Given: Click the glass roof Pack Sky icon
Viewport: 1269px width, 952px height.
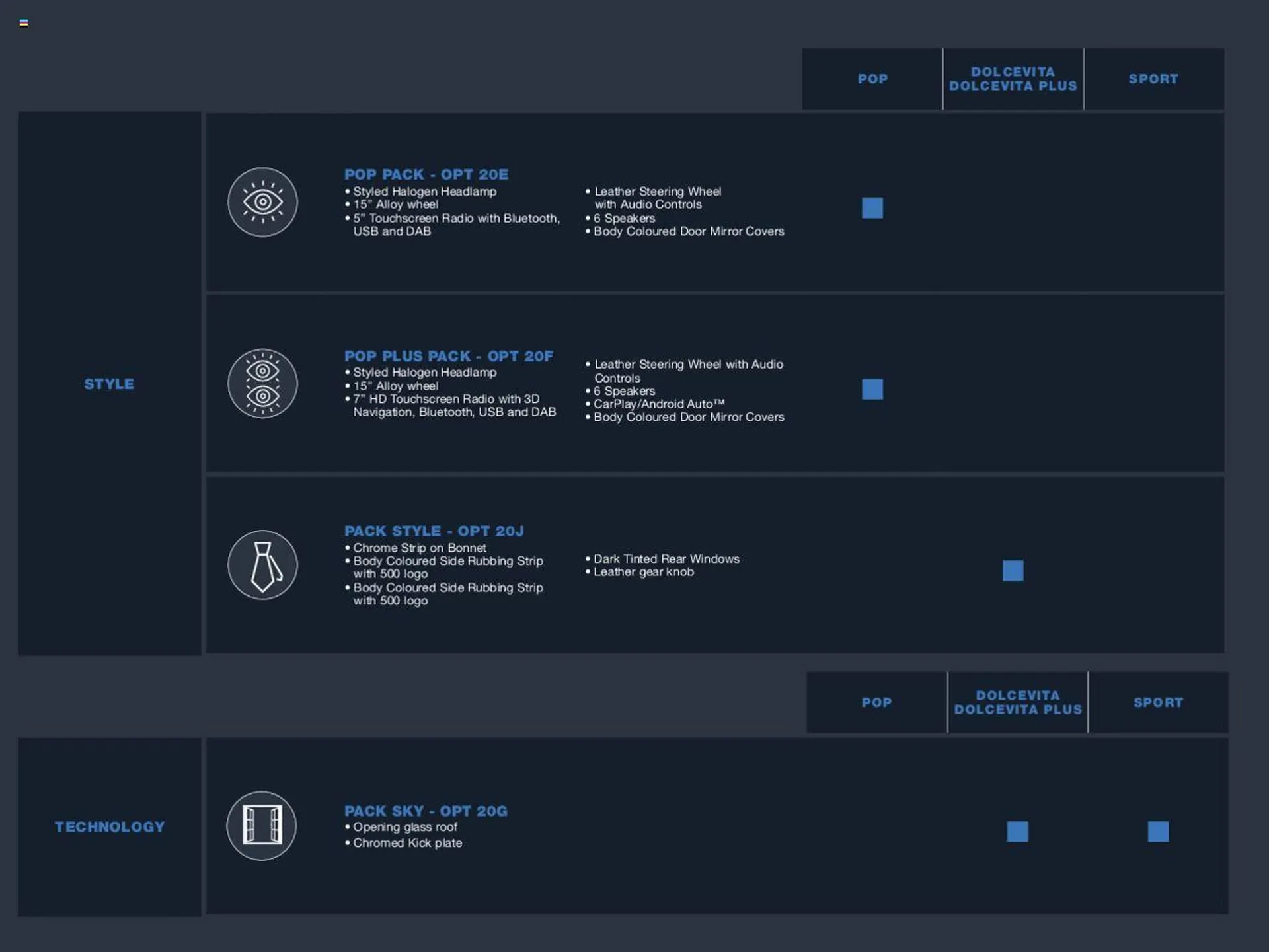Looking at the screenshot, I should coord(262,825).
